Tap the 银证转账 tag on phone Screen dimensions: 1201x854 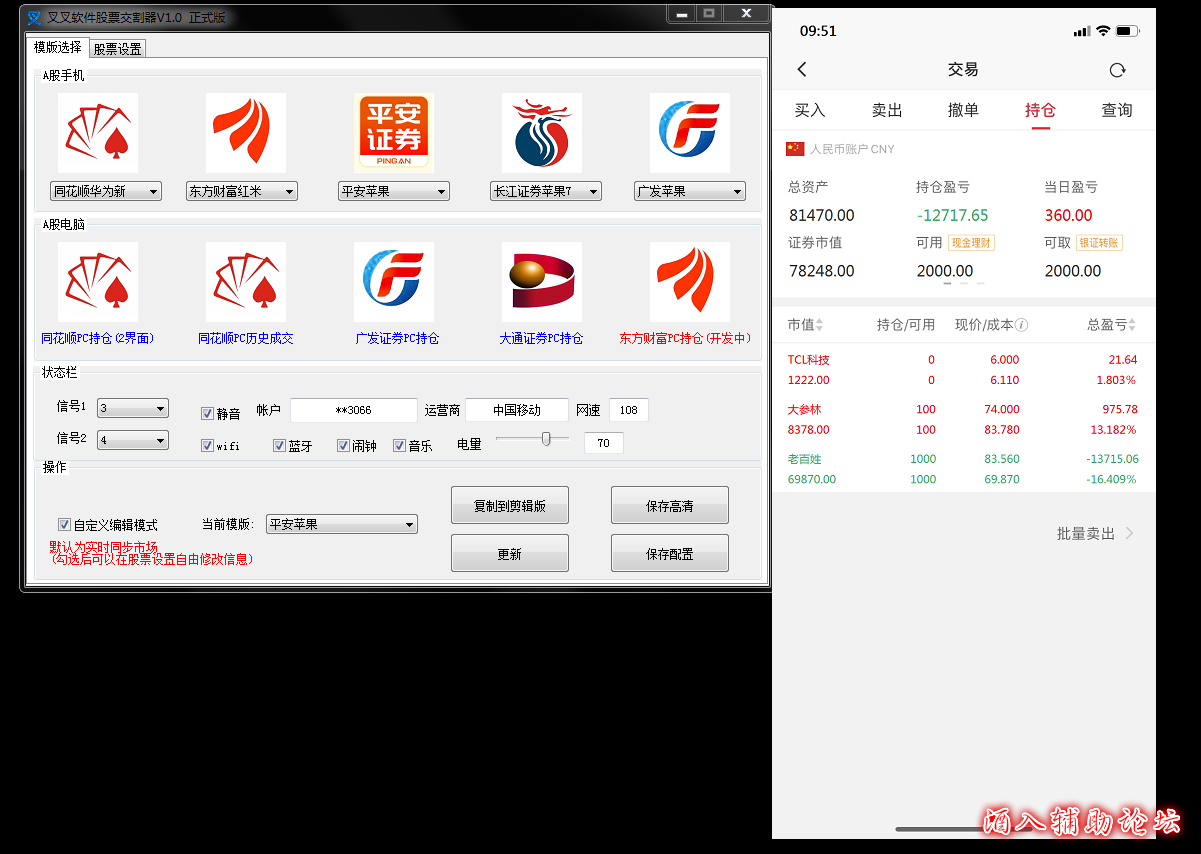pyautogui.click(x=1099, y=243)
